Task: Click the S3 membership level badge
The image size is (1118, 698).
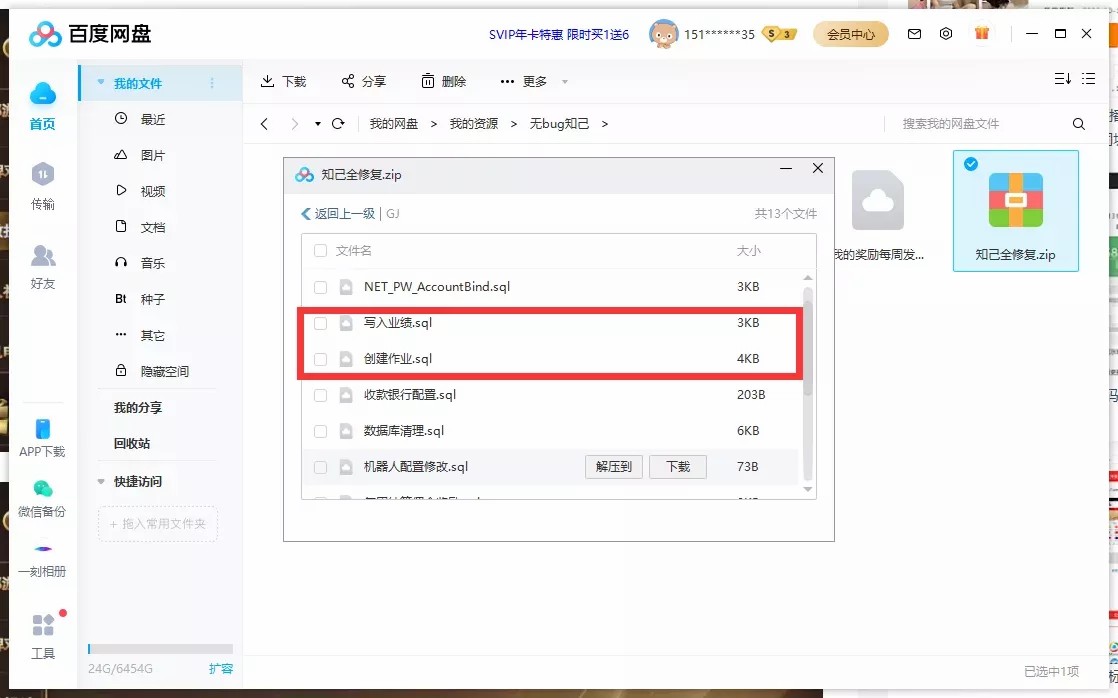Action: click(779, 34)
